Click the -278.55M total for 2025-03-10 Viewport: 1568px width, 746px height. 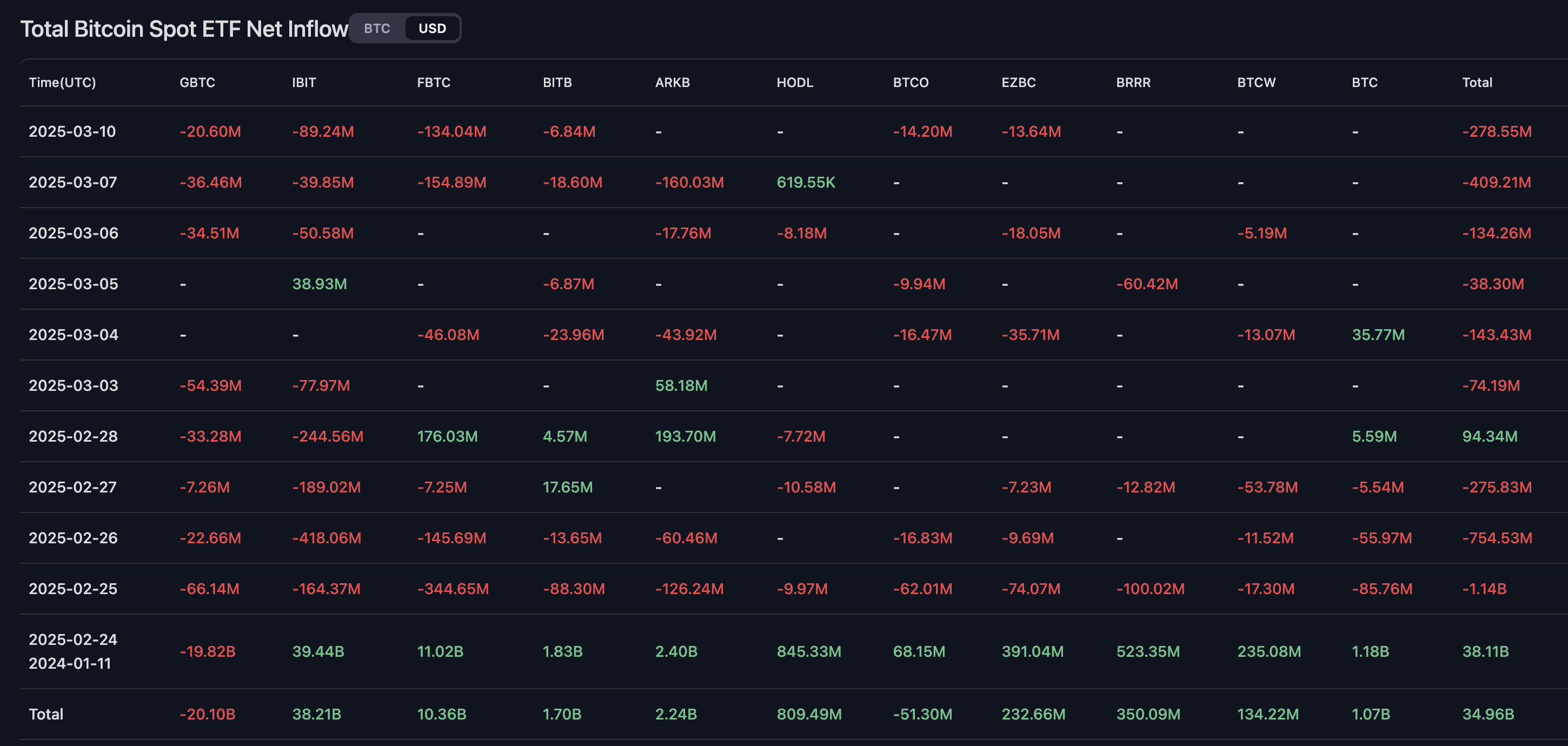[x=1497, y=131]
